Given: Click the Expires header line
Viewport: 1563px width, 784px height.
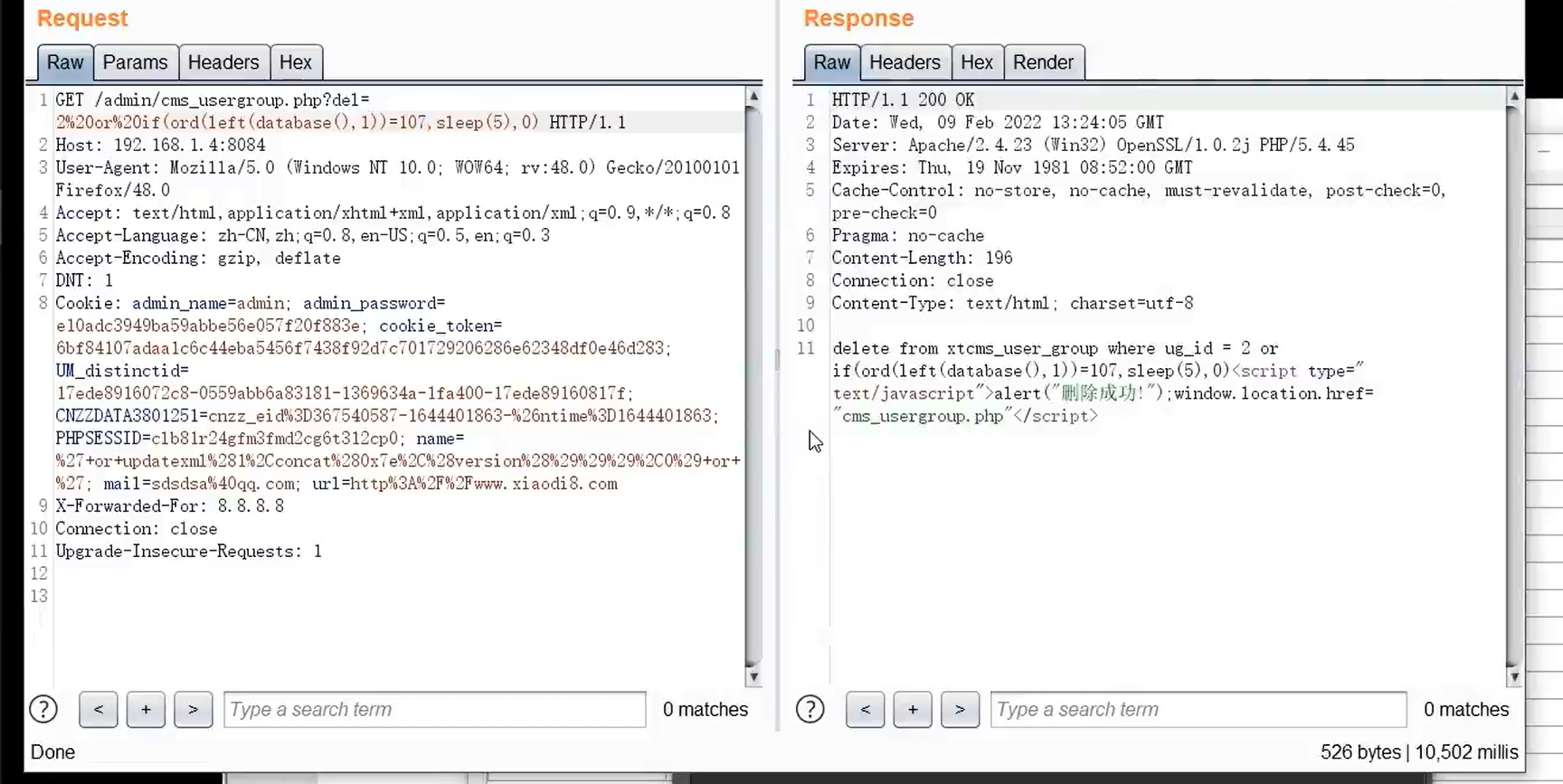Looking at the screenshot, I should (1012, 167).
